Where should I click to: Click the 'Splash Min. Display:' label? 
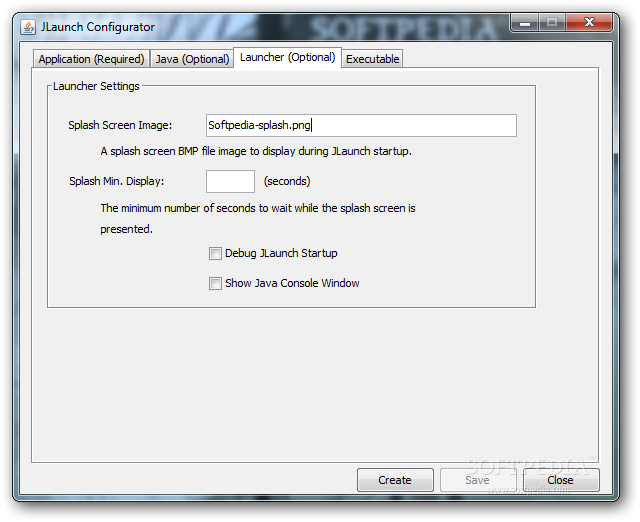coord(116,181)
